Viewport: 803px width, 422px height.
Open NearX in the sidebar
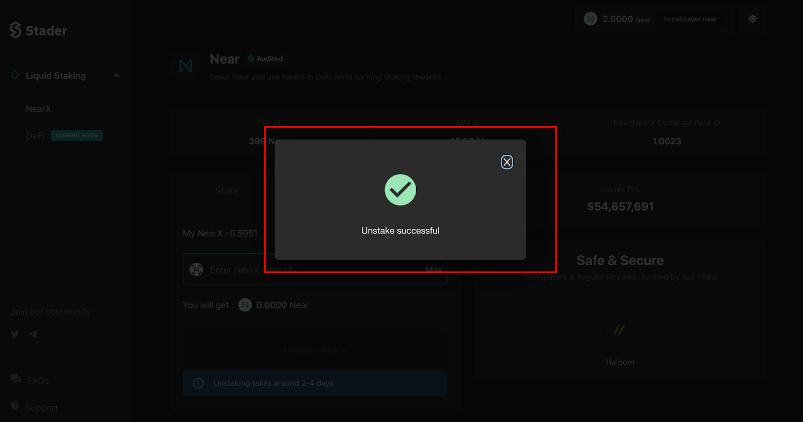coord(38,109)
